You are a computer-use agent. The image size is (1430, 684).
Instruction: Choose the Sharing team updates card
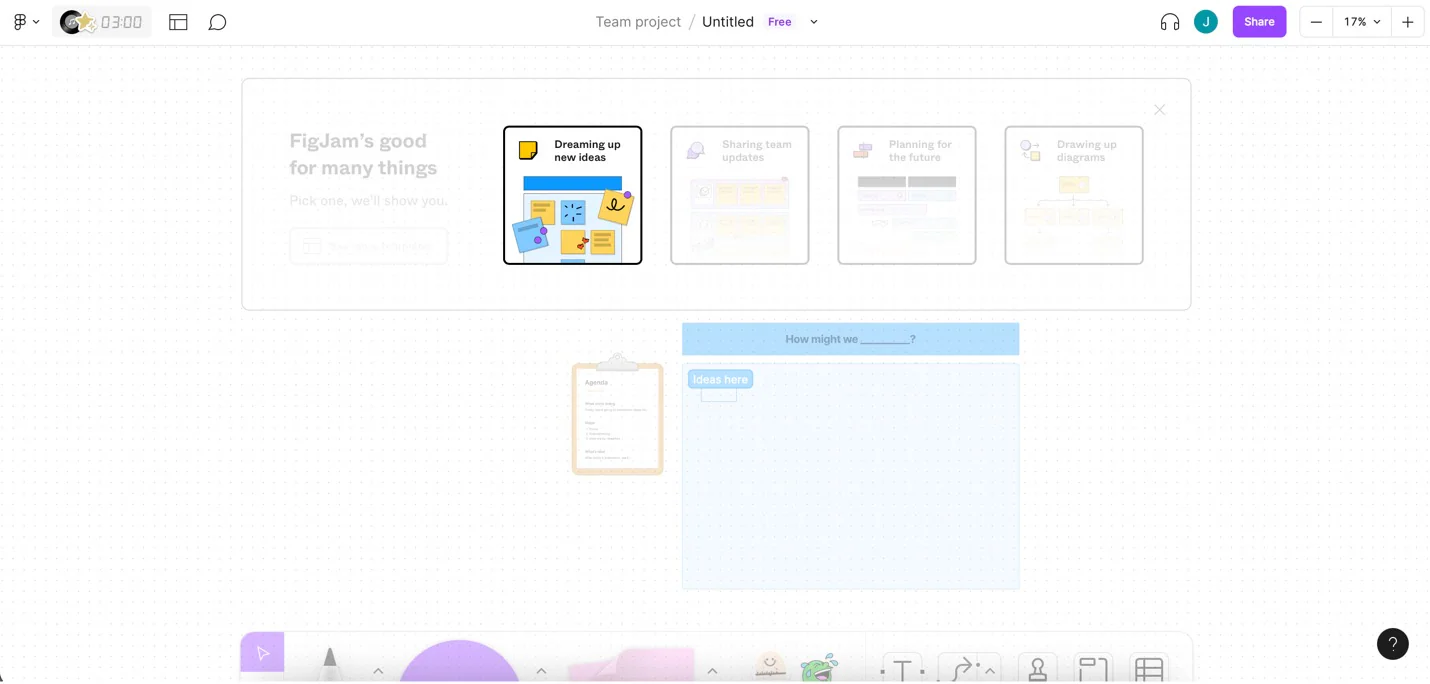(740, 195)
